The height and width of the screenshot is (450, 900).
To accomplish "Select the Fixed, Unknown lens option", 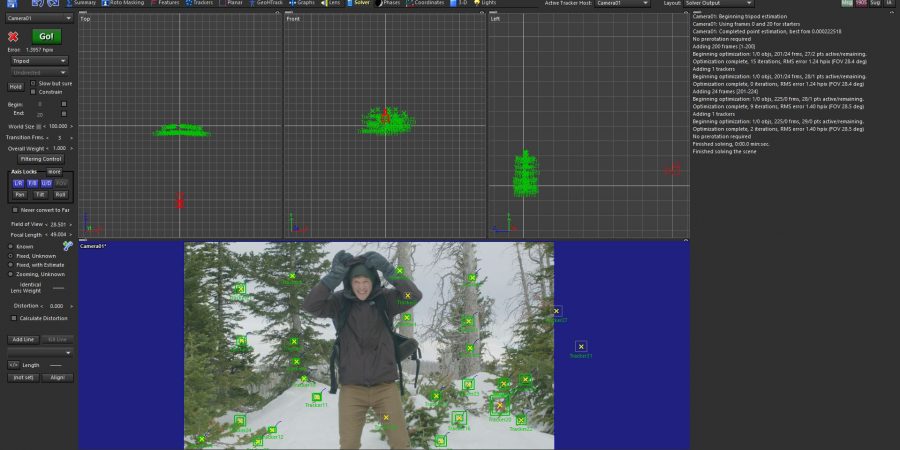I will 10,255.
